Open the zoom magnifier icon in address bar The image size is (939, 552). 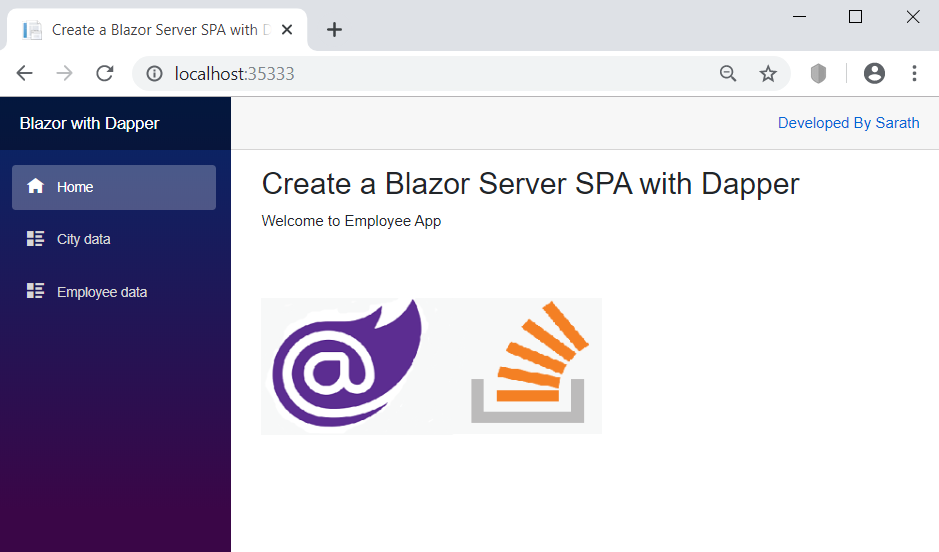tap(728, 74)
